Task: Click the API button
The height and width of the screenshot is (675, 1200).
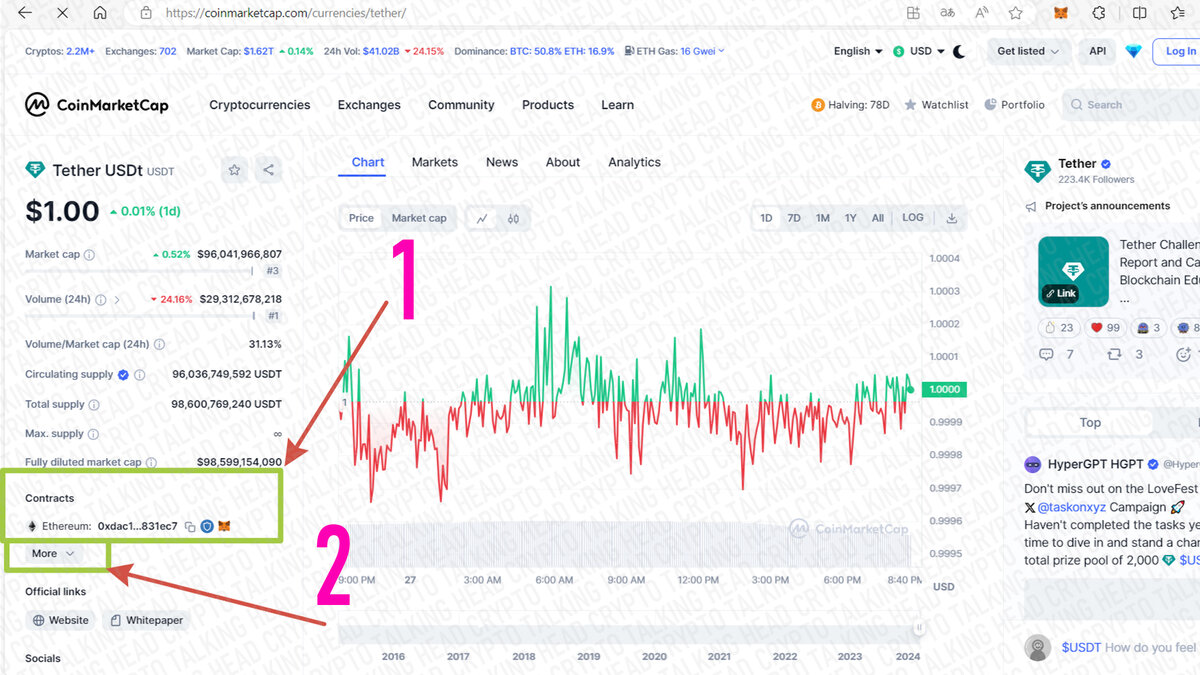Action: pos(1097,51)
